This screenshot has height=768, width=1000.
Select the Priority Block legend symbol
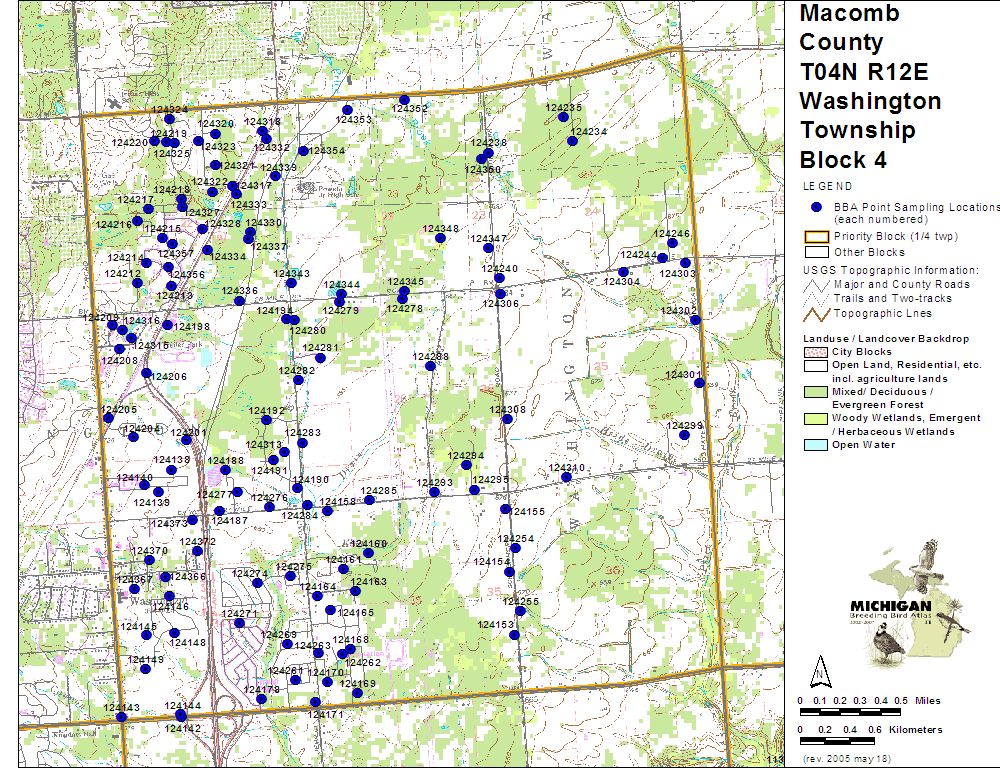point(817,237)
